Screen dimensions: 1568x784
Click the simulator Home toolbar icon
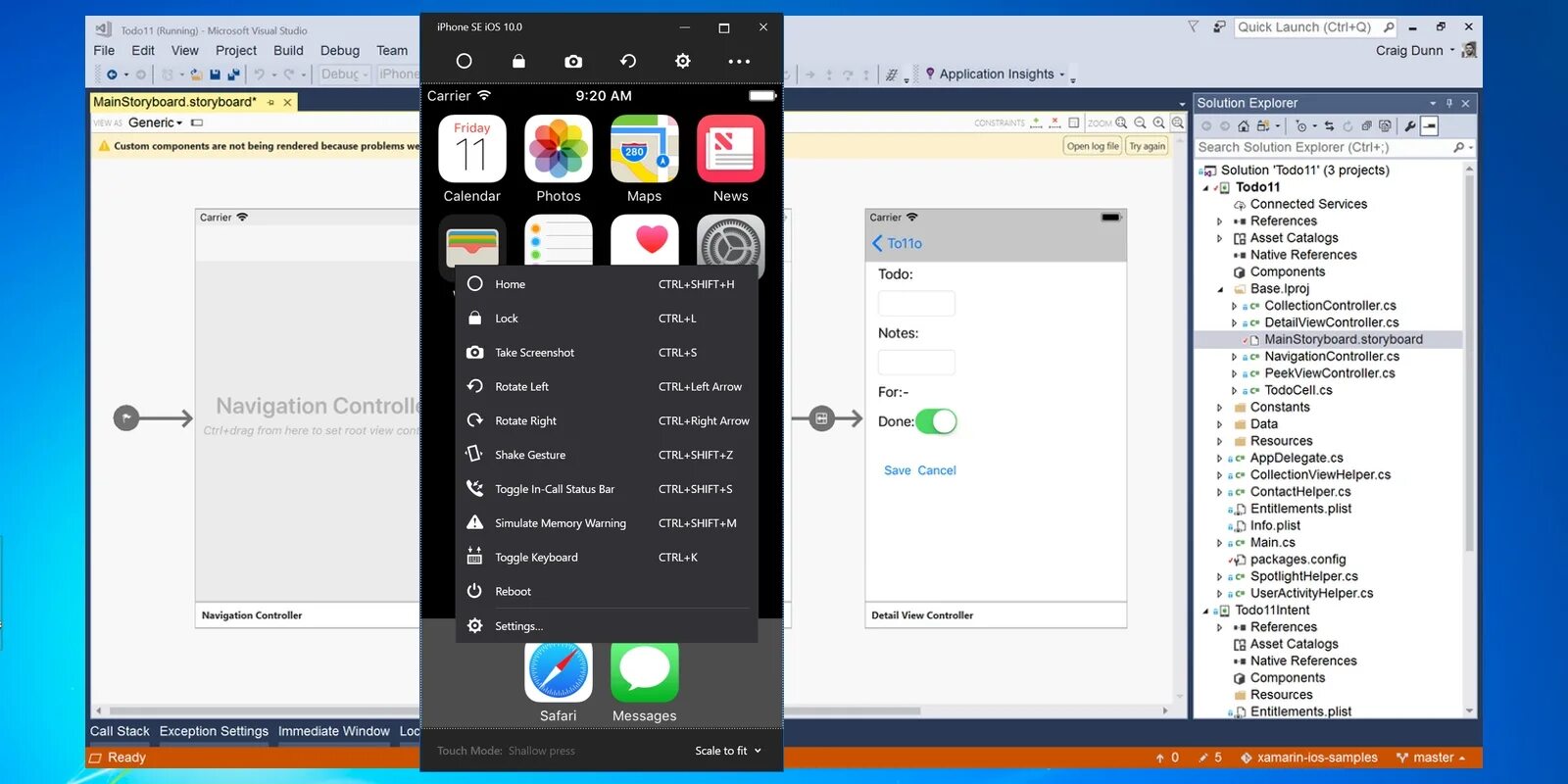tap(465, 61)
